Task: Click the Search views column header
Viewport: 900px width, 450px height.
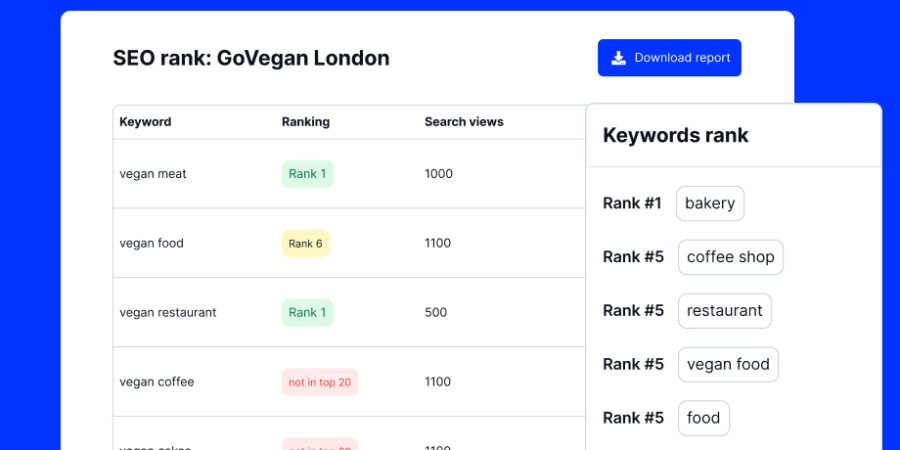Action: (463, 122)
